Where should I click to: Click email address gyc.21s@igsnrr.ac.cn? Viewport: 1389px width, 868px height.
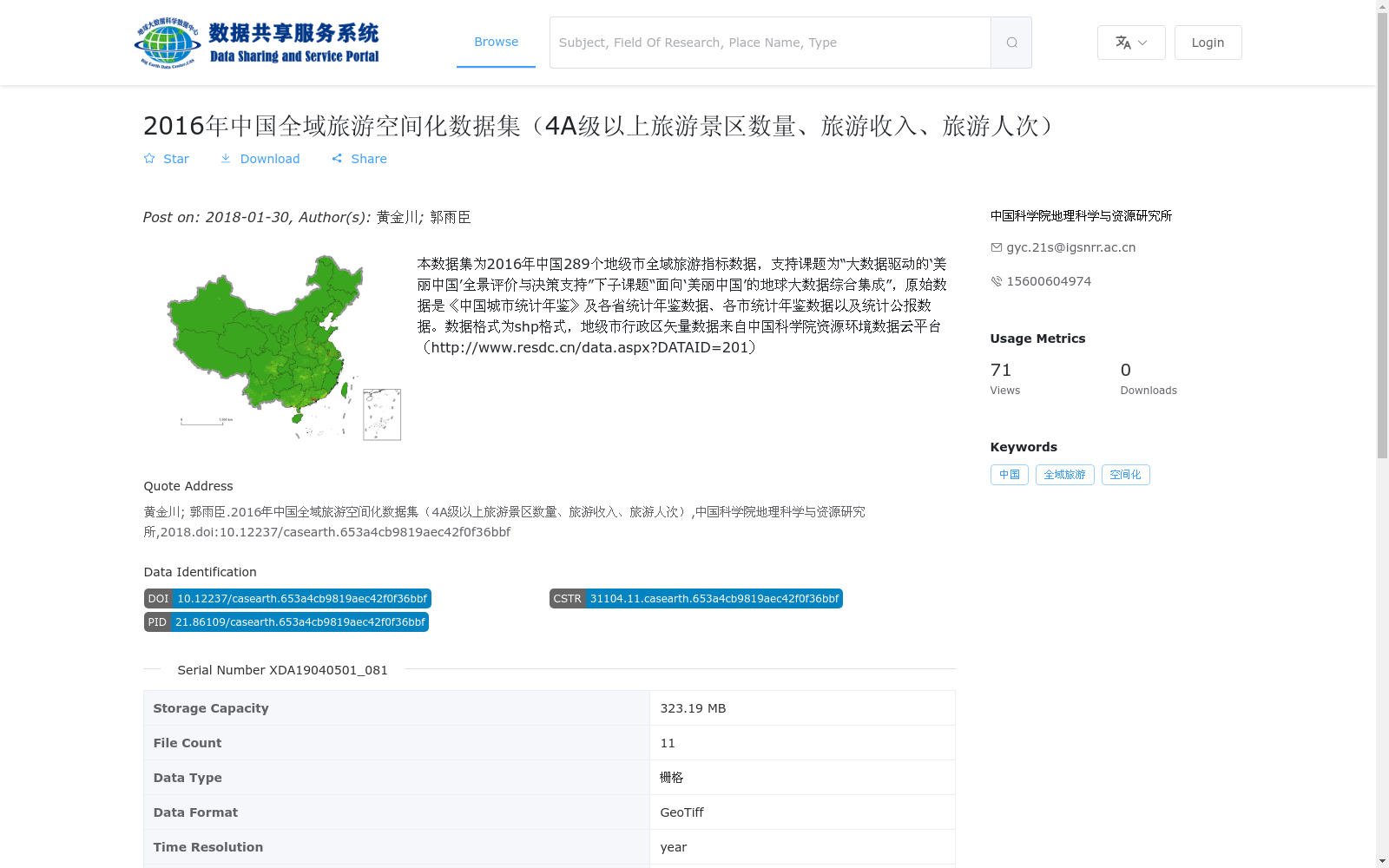tap(1071, 247)
